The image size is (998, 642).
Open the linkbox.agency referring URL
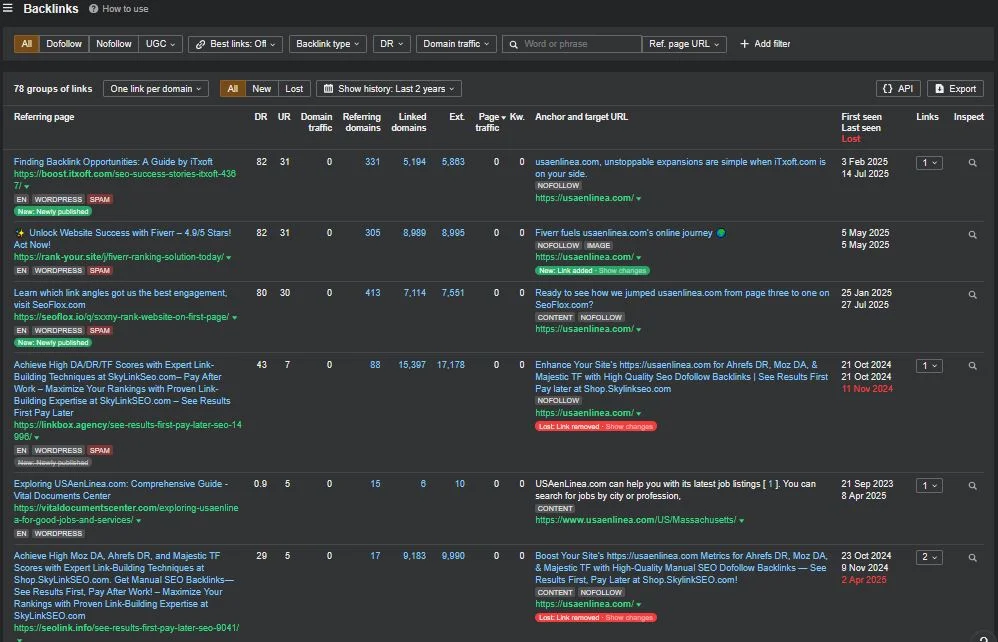click(127, 431)
